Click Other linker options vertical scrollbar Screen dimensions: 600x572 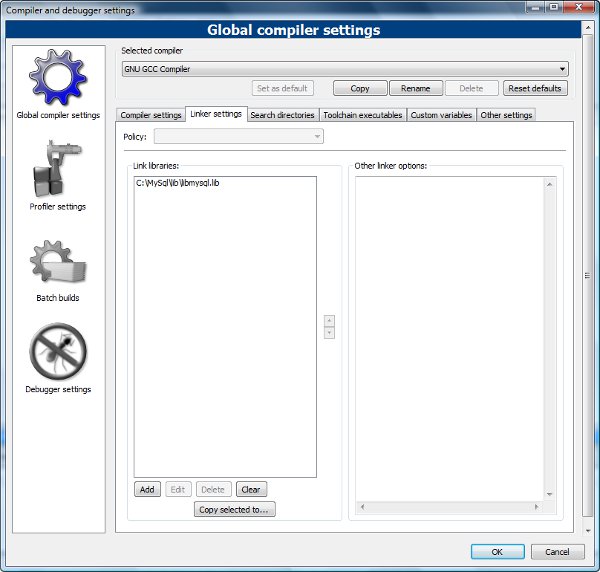pyautogui.click(x=549, y=338)
